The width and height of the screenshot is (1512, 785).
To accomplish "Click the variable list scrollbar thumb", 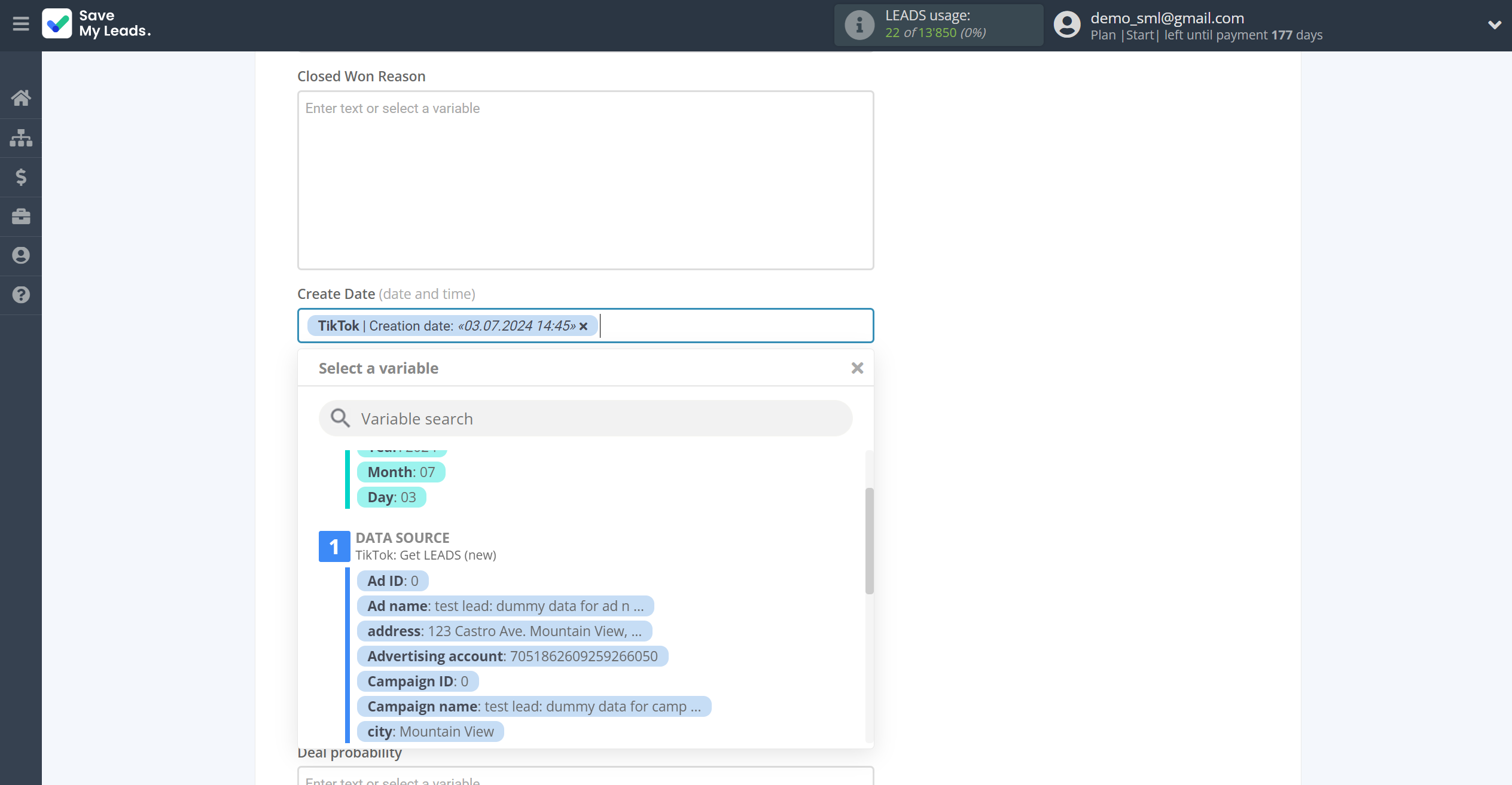I will (x=869, y=541).
